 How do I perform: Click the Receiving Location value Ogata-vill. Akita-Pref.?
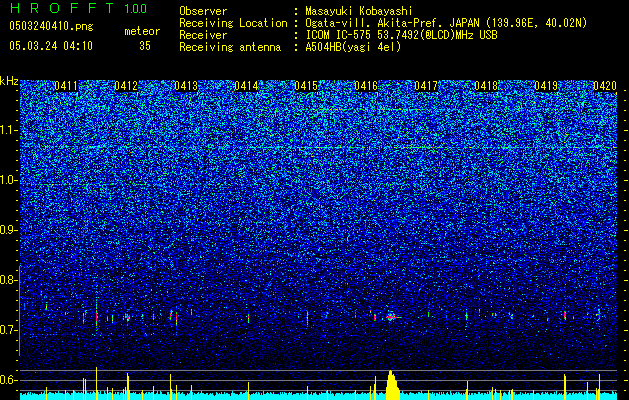point(446,23)
